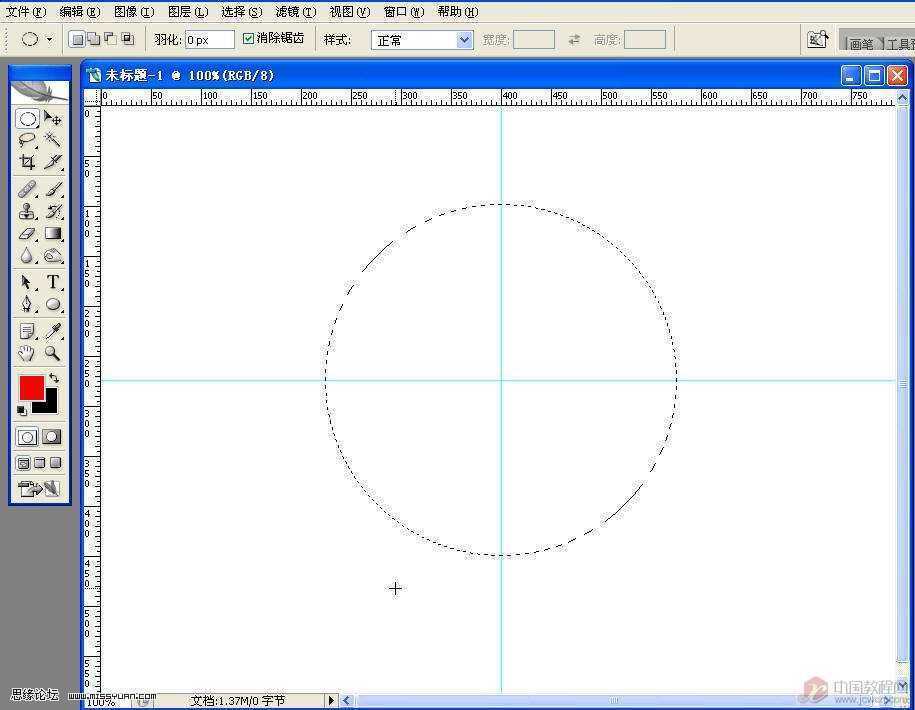Expand the tool preset picker arrow
Image resolution: width=915 pixels, height=710 pixels.
pyautogui.click(x=50, y=40)
